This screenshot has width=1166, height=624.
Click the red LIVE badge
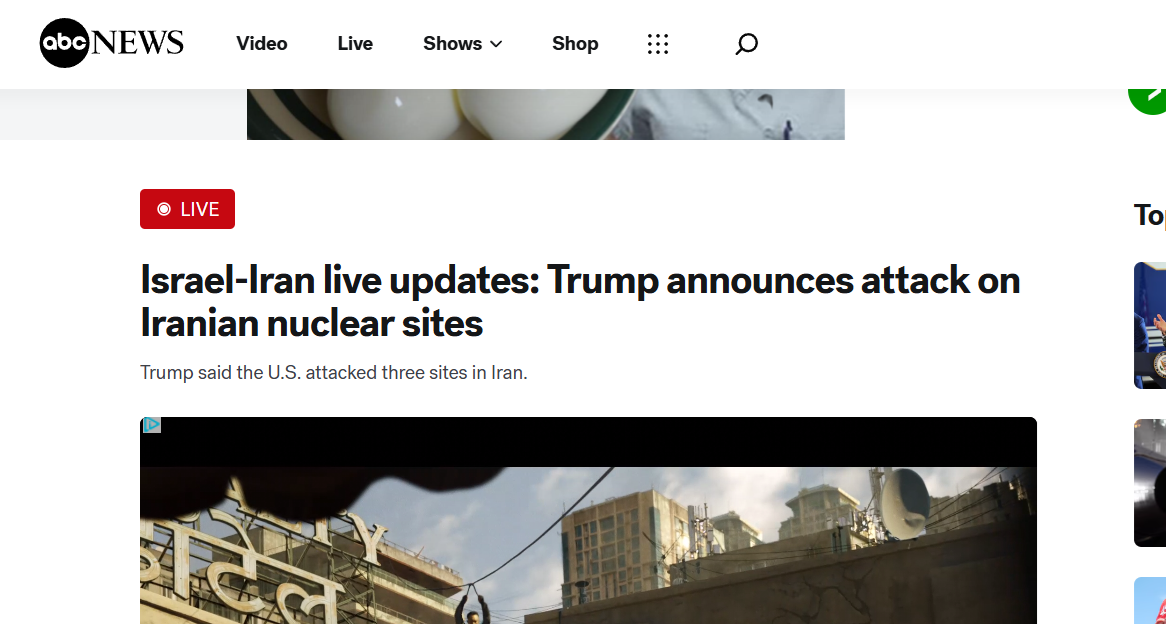tap(187, 209)
